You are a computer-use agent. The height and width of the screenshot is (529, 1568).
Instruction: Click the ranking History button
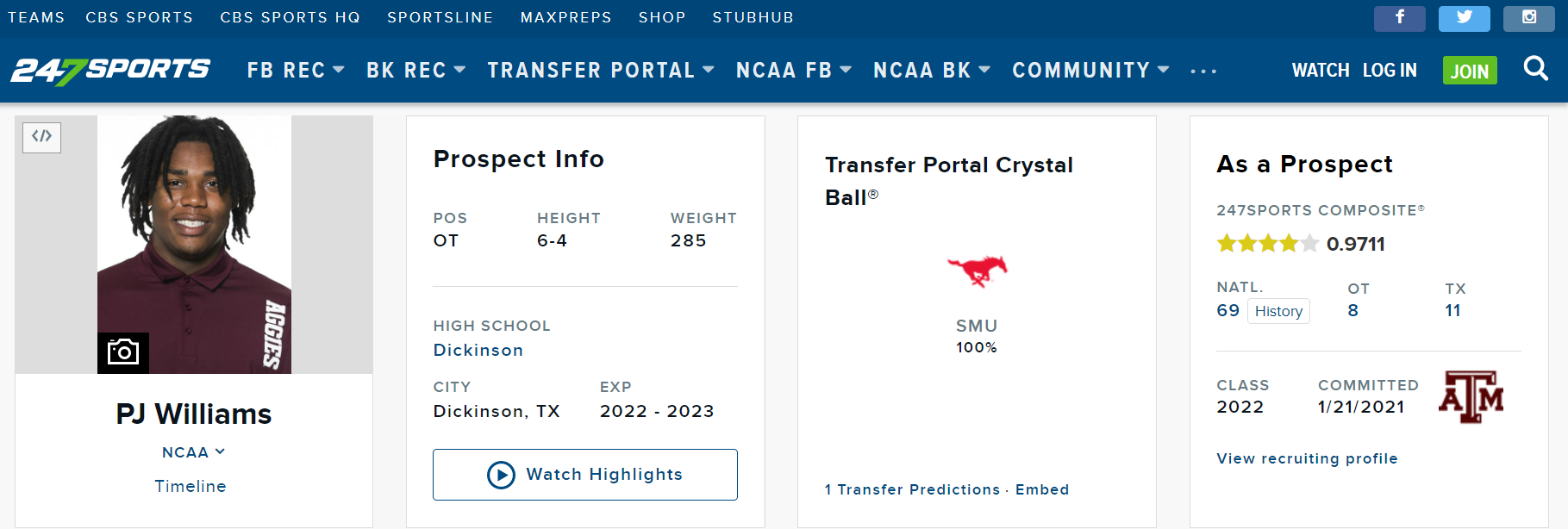1278,311
